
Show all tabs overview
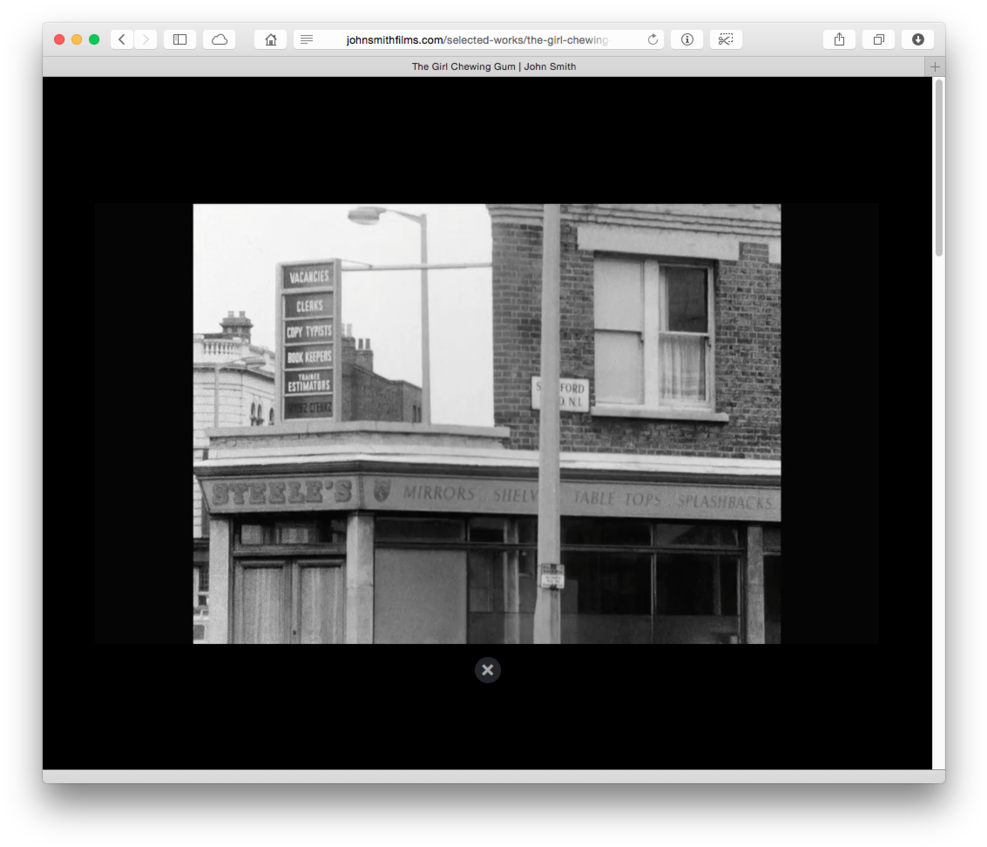pyautogui.click(x=879, y=40)
